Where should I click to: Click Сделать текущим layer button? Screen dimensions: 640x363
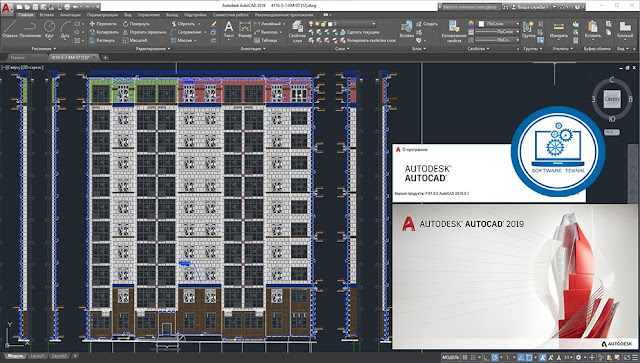[360, 32]
